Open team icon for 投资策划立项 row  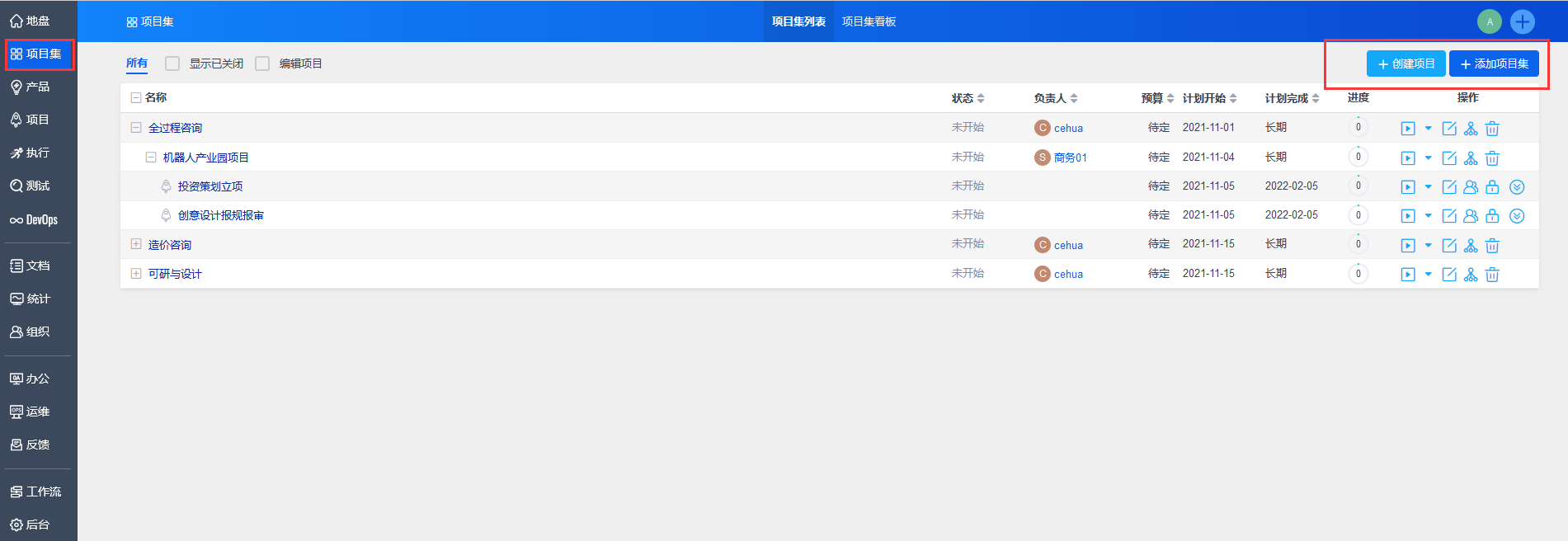point(1471,187)
